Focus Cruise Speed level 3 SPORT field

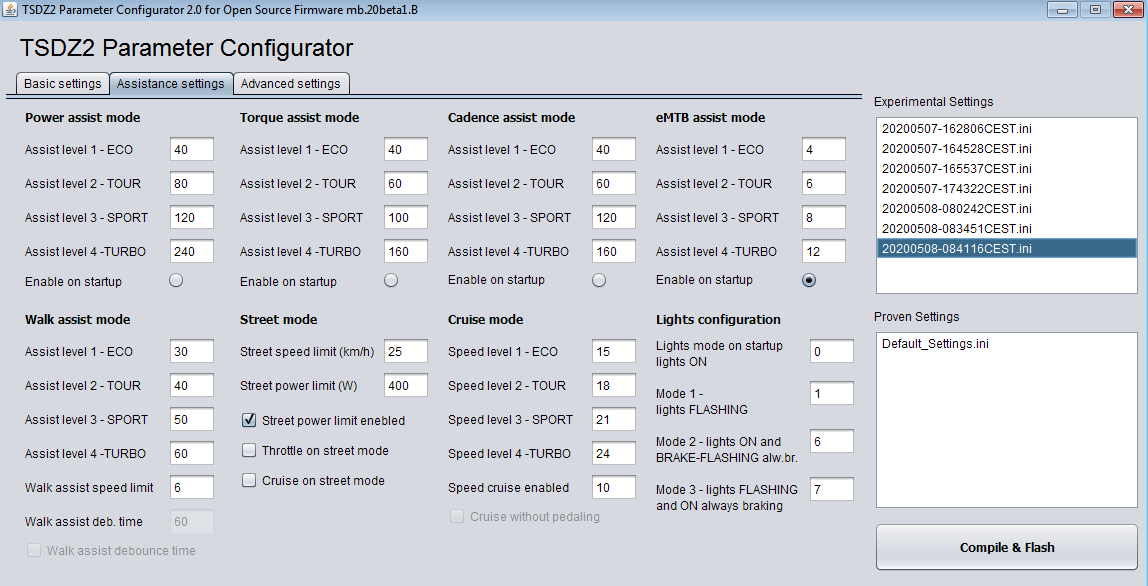pos(614,420)
